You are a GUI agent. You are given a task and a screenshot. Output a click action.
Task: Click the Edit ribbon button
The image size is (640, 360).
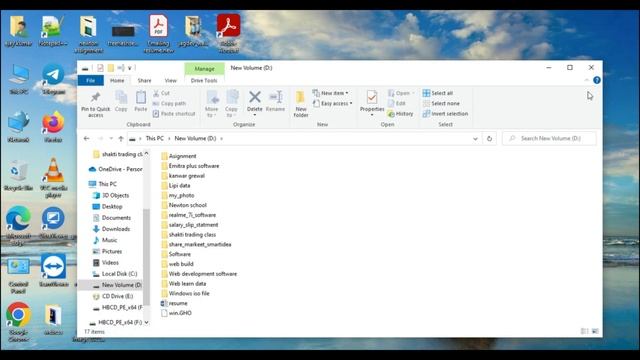(396, 103)
